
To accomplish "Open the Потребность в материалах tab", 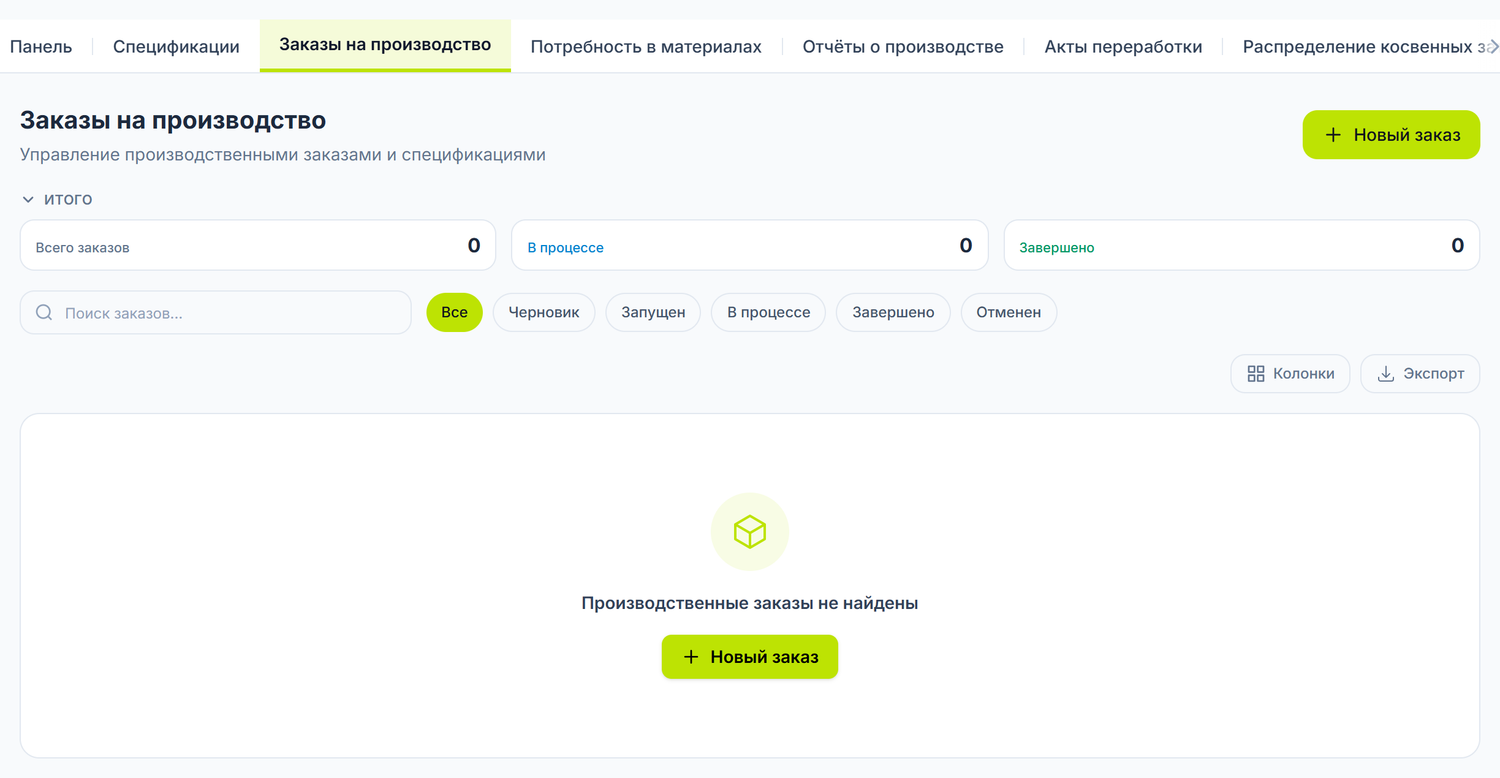I will point(646,46).
